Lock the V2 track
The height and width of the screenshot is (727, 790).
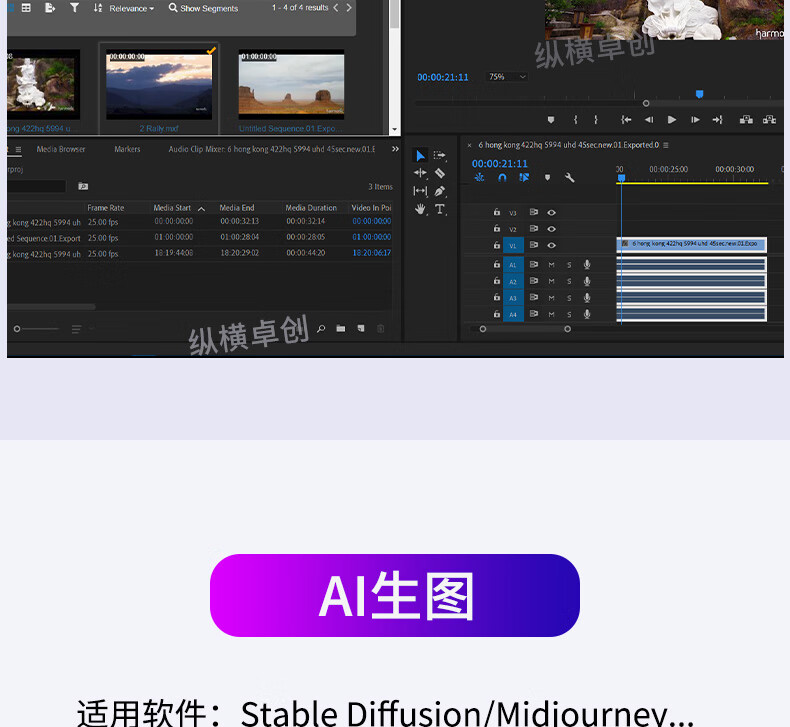pyautogui.click(x=496, y=229)
